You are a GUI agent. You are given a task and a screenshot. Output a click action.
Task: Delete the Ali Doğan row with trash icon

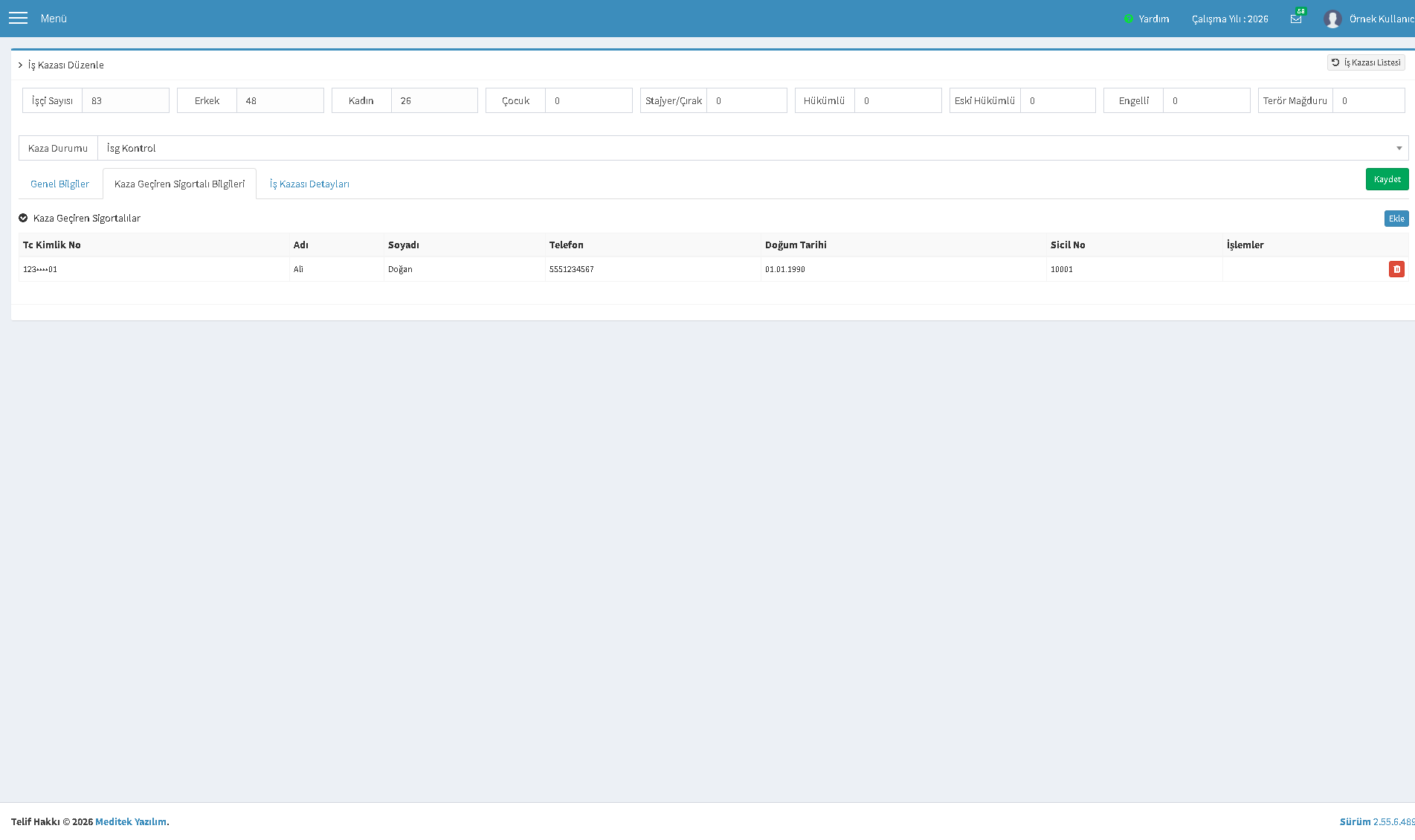click(1396, 269)
